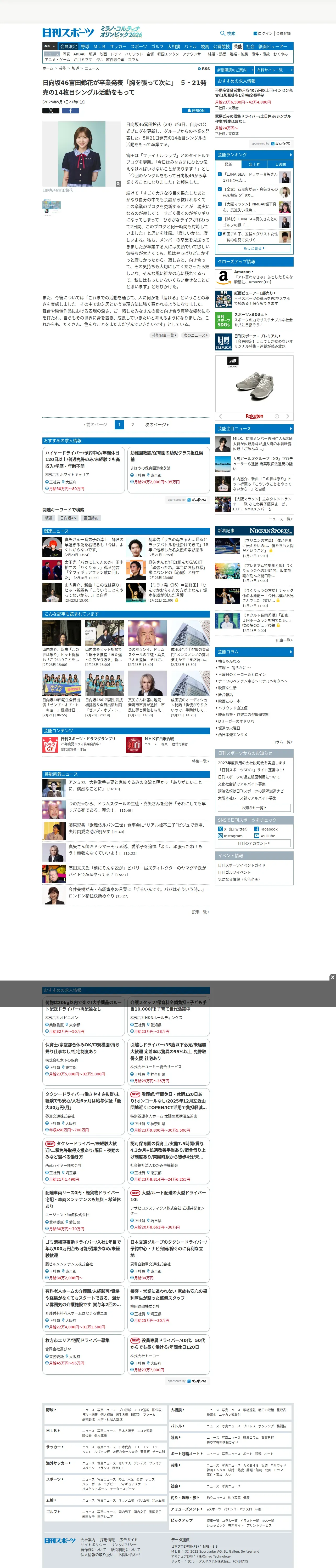Open the NHK紅白 red logo icon

coord(134,745)
